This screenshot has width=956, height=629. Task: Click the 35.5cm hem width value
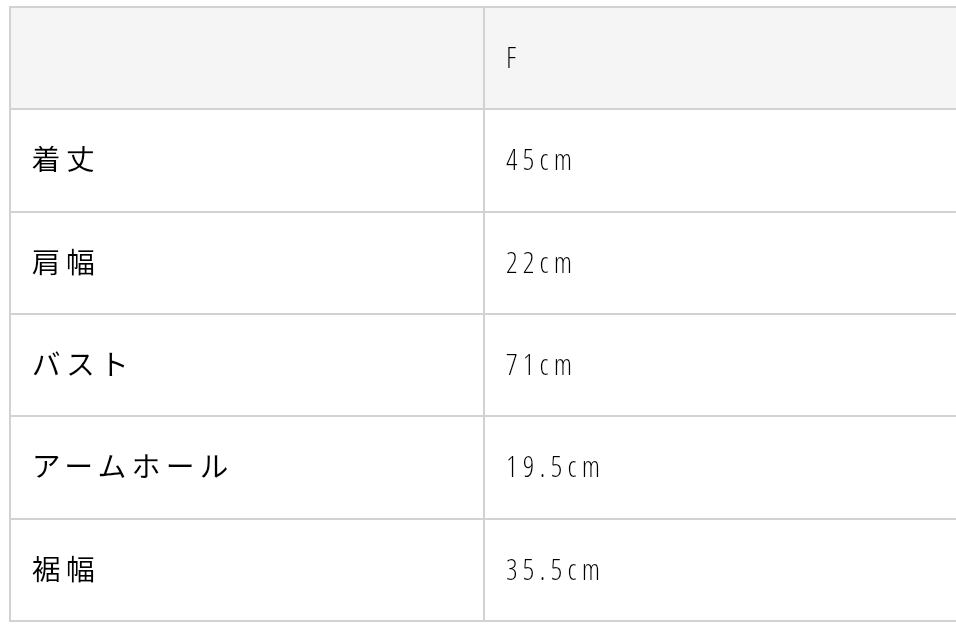coord(553,570)
